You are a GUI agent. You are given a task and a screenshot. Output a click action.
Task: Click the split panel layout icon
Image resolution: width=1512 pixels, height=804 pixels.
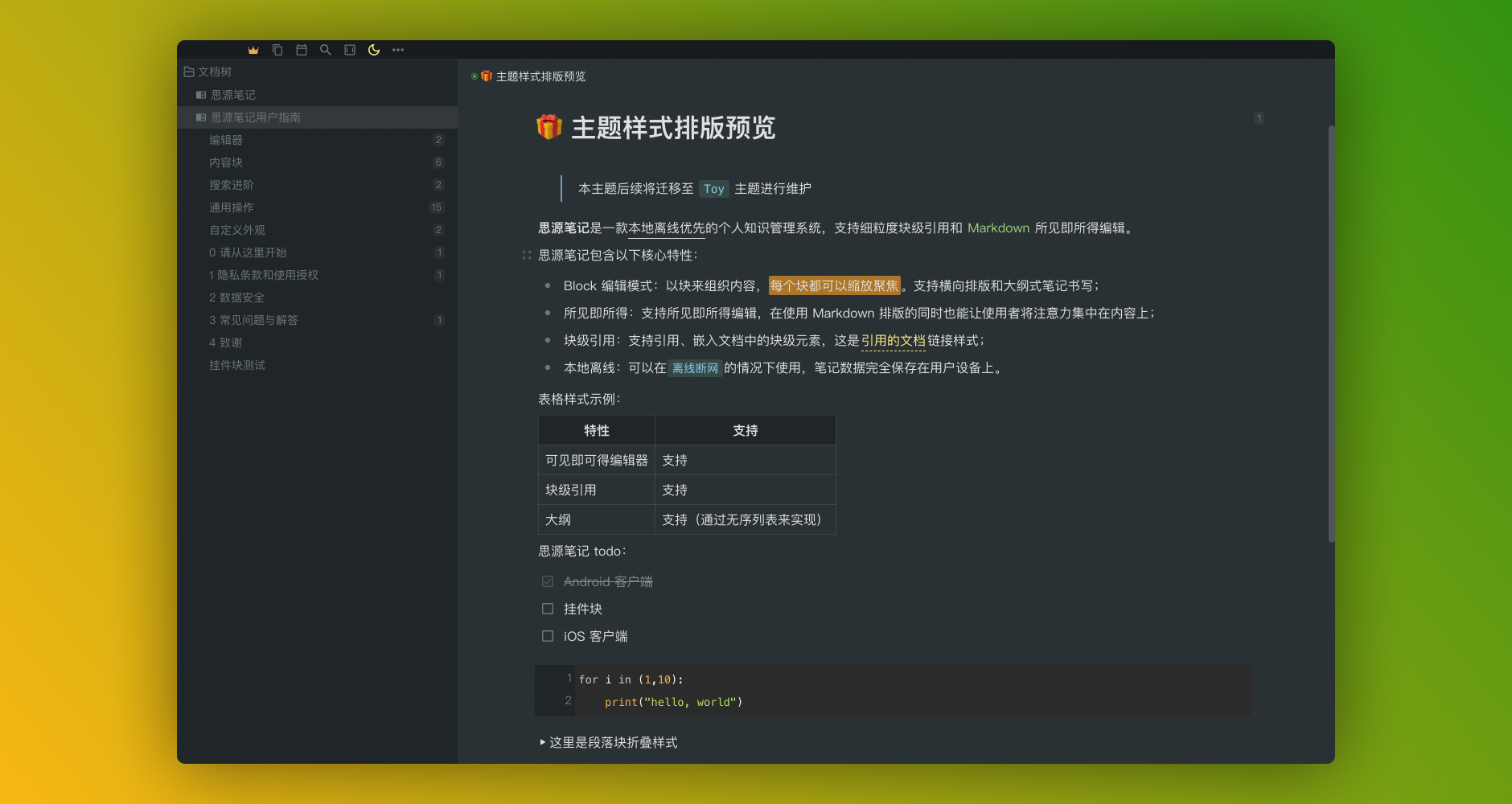350,50
